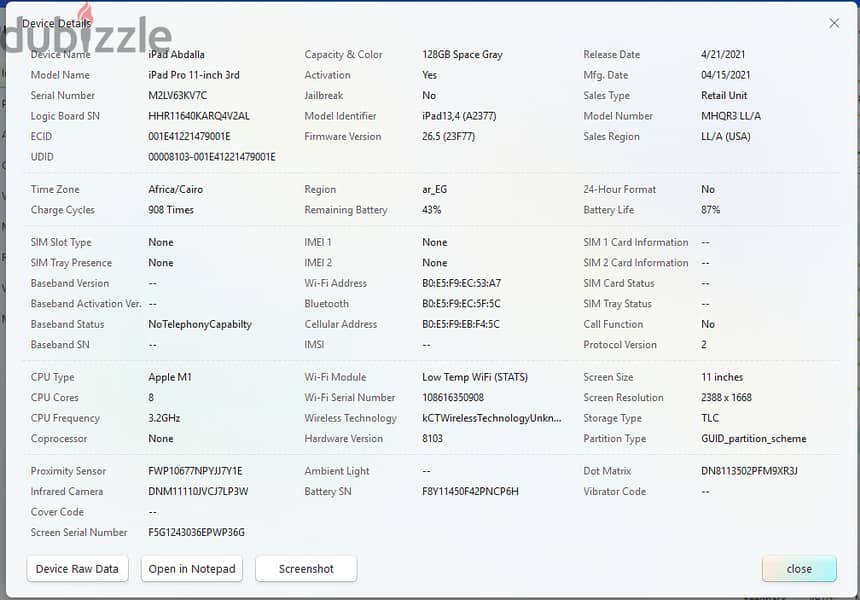Select remaining battery 43%
Screen dimensions: 860x600
point(432,210)
